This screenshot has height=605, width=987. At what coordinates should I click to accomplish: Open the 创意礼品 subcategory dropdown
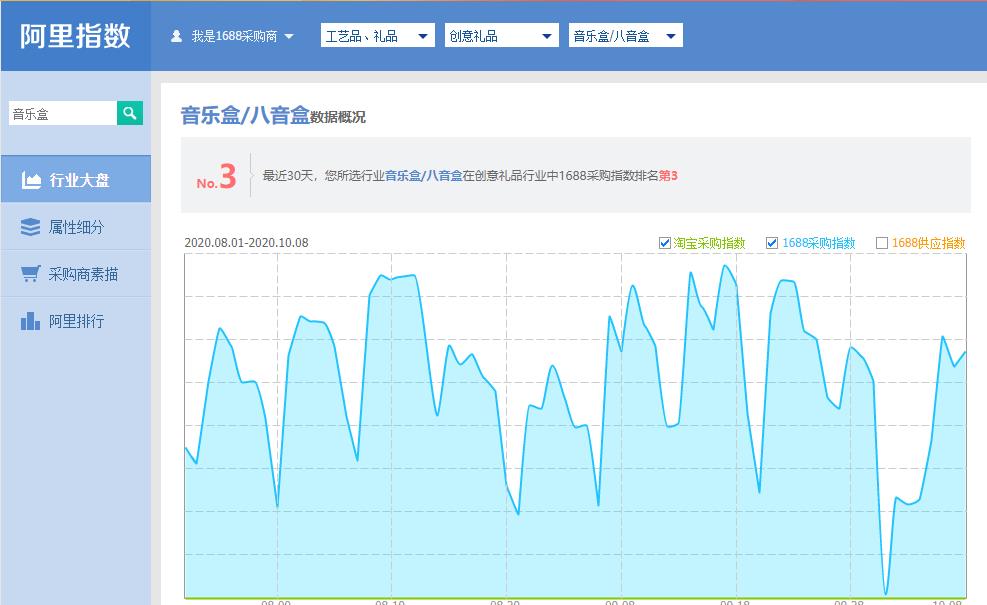[501, 34]
